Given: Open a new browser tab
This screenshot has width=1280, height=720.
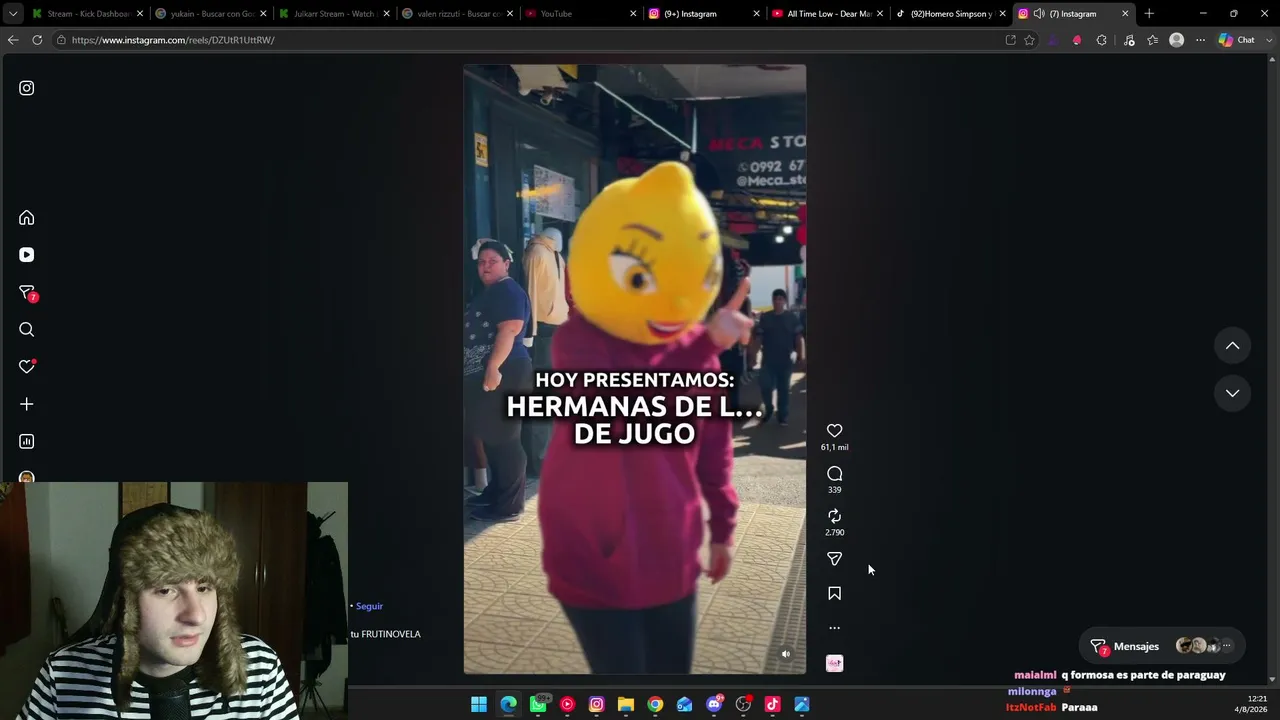Looking at the screenshot, I should point(1149,14).
